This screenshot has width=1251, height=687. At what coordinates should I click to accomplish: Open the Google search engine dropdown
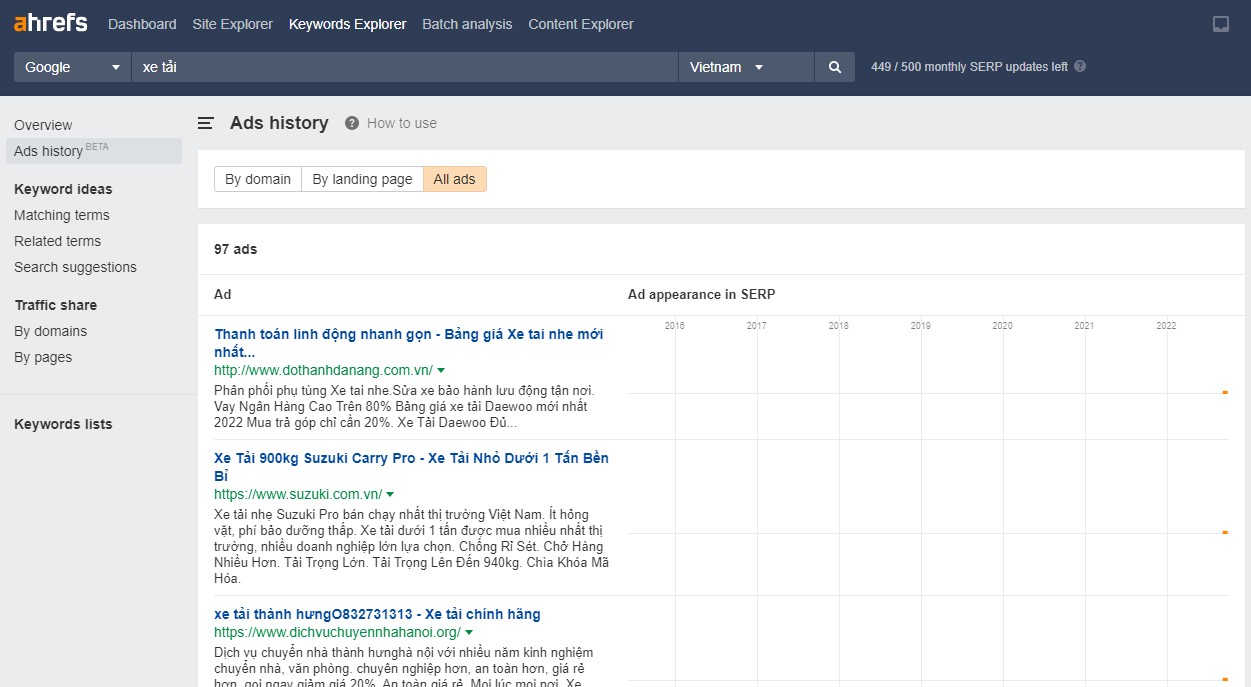[x=72, y=67]
